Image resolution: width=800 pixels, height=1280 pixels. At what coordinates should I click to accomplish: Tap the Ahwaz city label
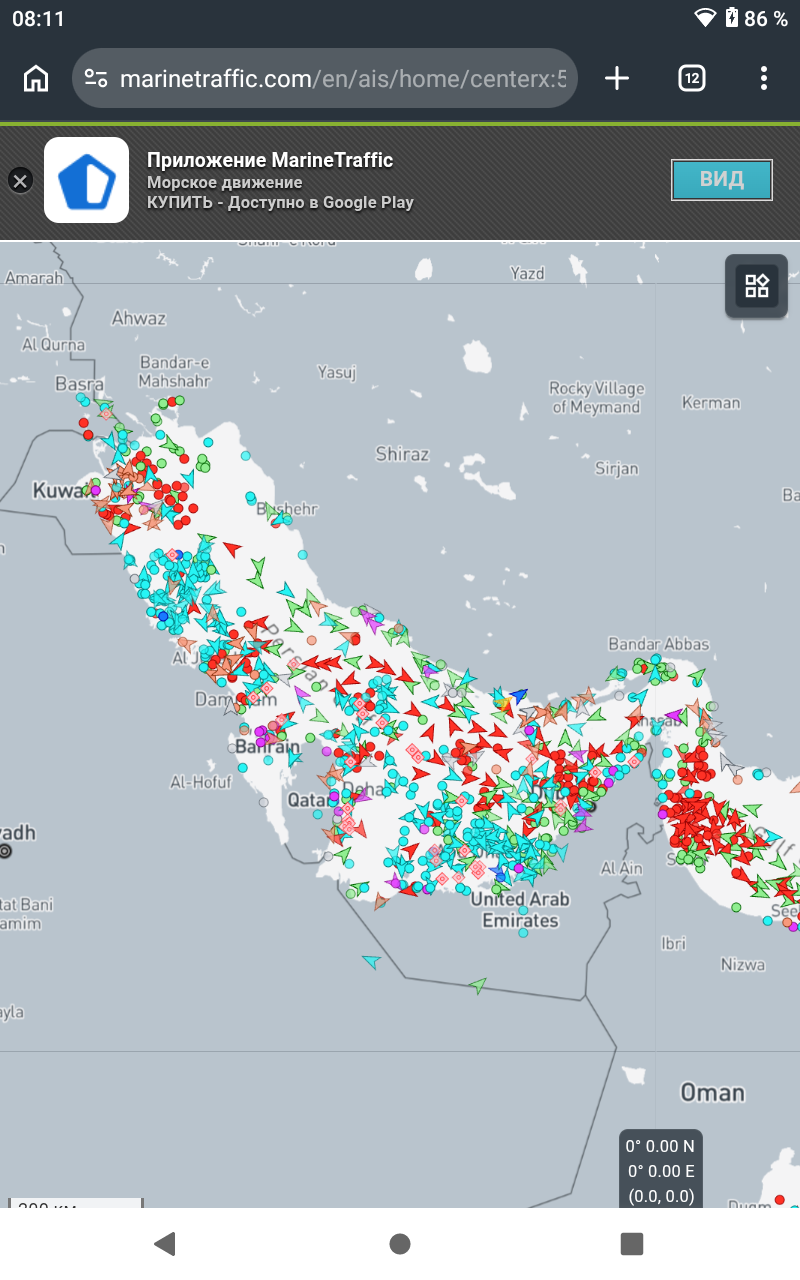pyautogui.click(x=138, y=319)
